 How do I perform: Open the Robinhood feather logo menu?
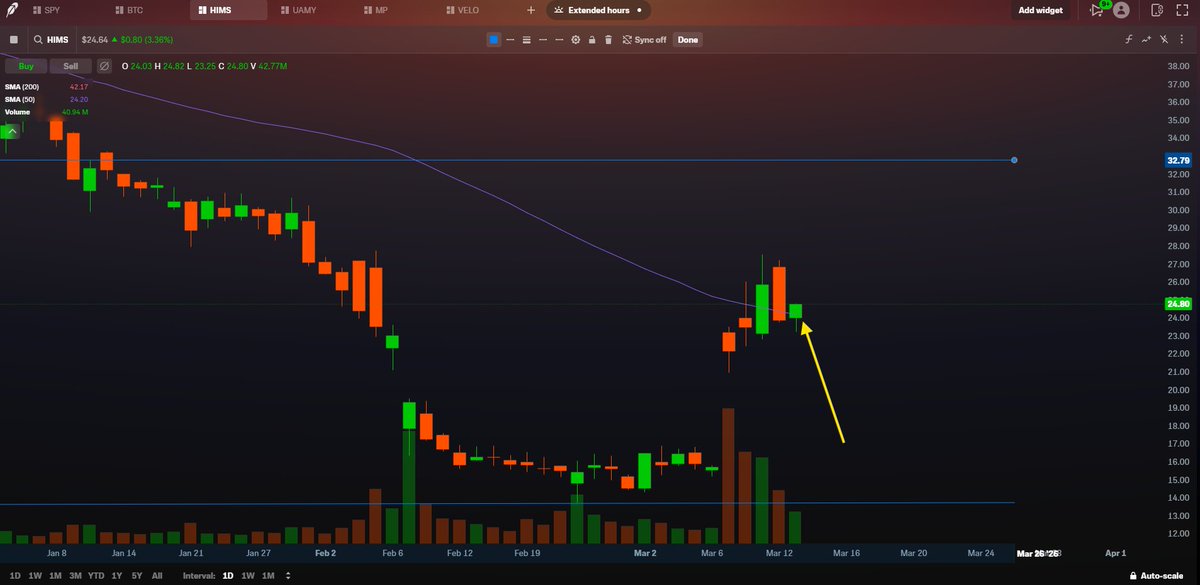pos(10,10)
